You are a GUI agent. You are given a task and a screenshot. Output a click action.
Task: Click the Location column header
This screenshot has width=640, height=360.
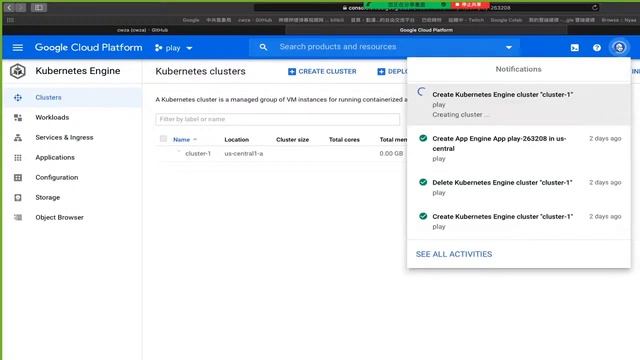tap(236, 140)
